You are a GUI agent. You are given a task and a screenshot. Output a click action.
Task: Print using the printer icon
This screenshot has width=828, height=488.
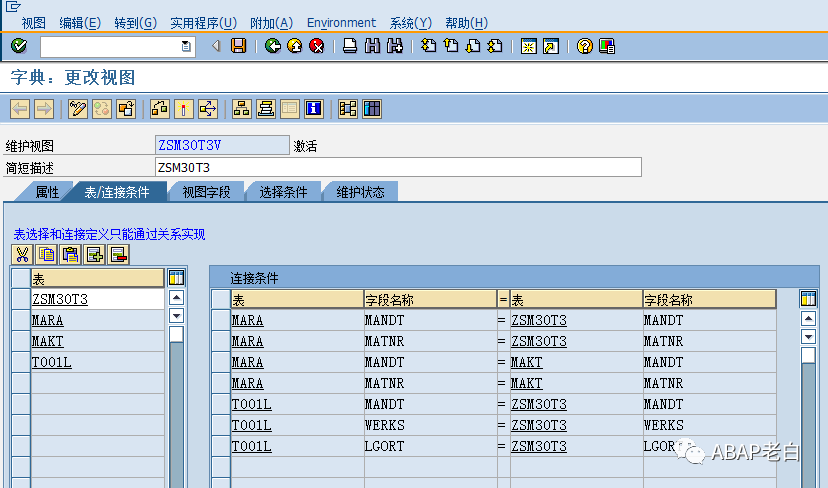[350, 46]
